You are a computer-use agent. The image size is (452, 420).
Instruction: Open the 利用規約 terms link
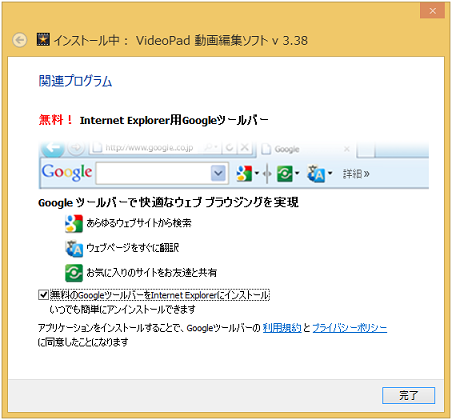pos(282,328)
